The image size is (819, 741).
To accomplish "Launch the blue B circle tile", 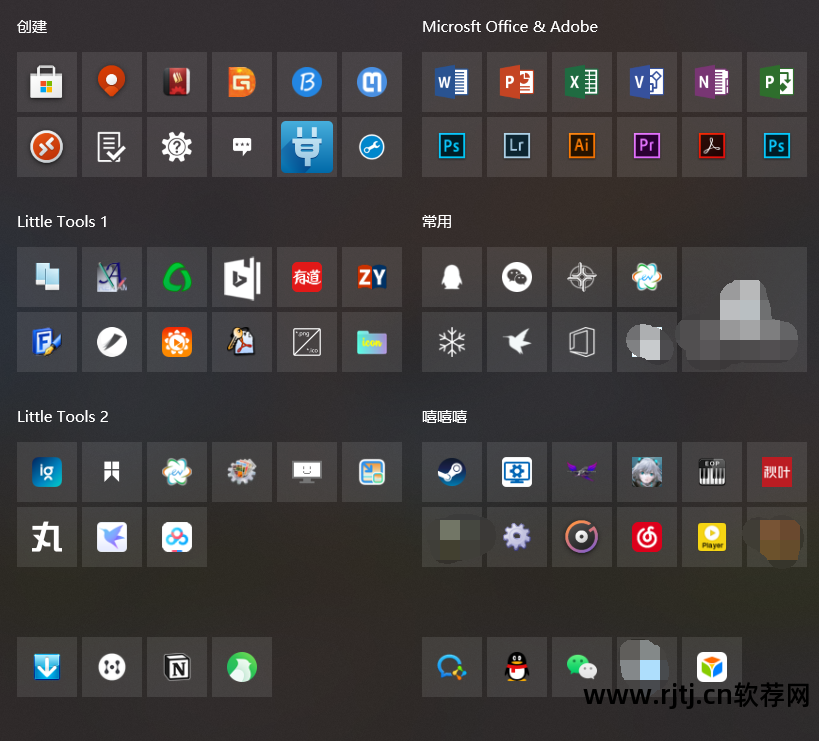I will [x=307, y=82].
